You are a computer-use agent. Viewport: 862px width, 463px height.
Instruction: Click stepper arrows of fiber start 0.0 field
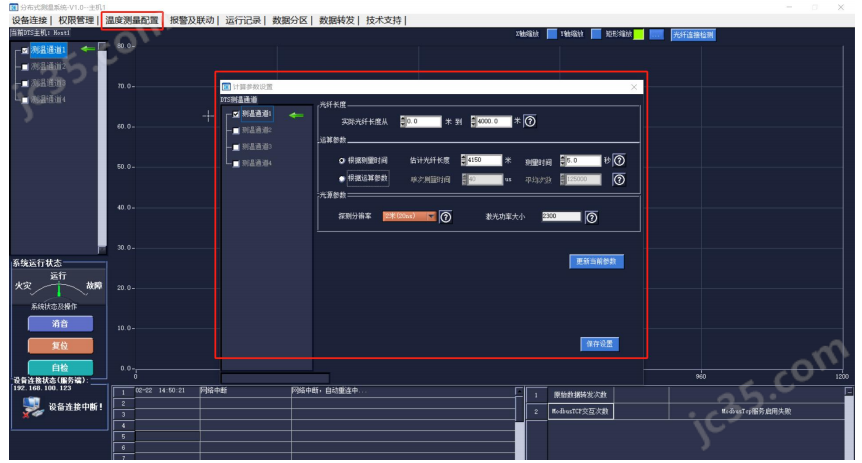[x=403, y=122]
